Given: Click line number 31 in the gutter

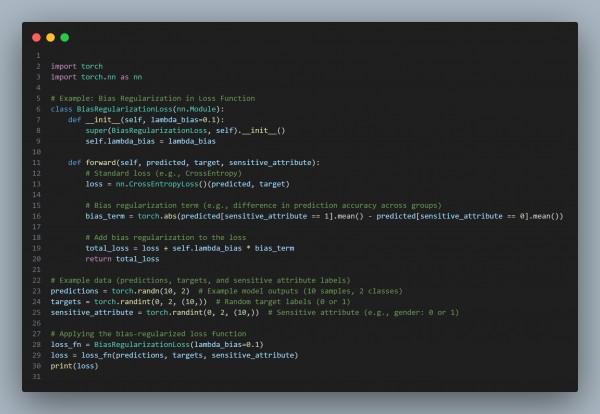Looking at the screenshot, I should 36,377.
